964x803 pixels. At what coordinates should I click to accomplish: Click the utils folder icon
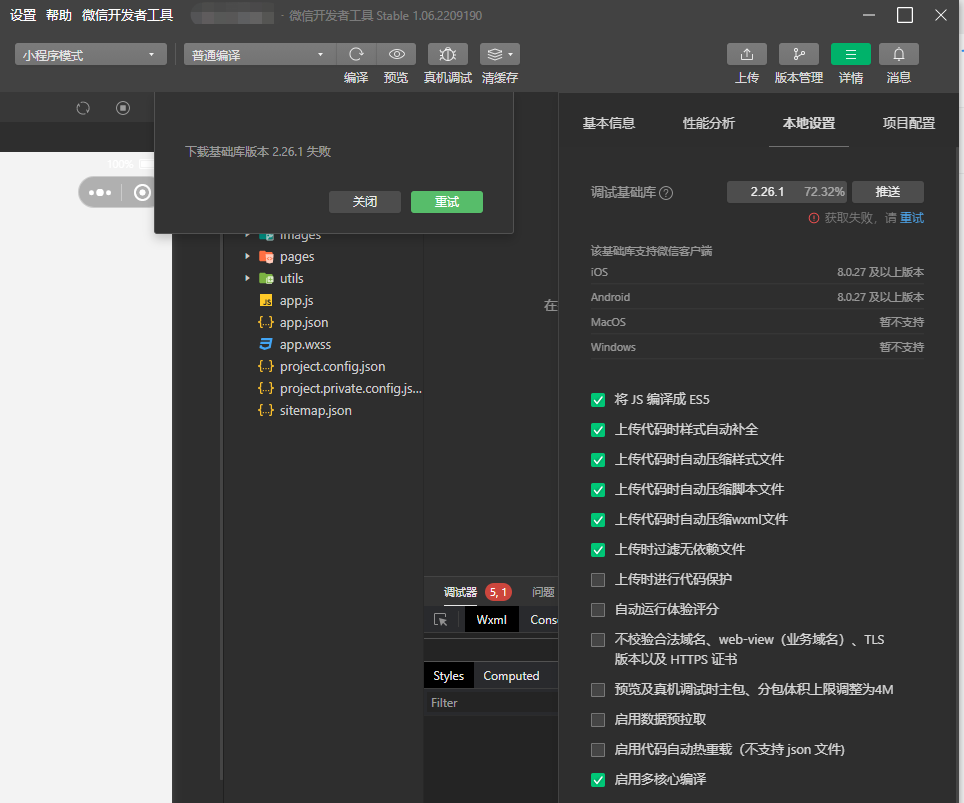click(x=266, y=279)
